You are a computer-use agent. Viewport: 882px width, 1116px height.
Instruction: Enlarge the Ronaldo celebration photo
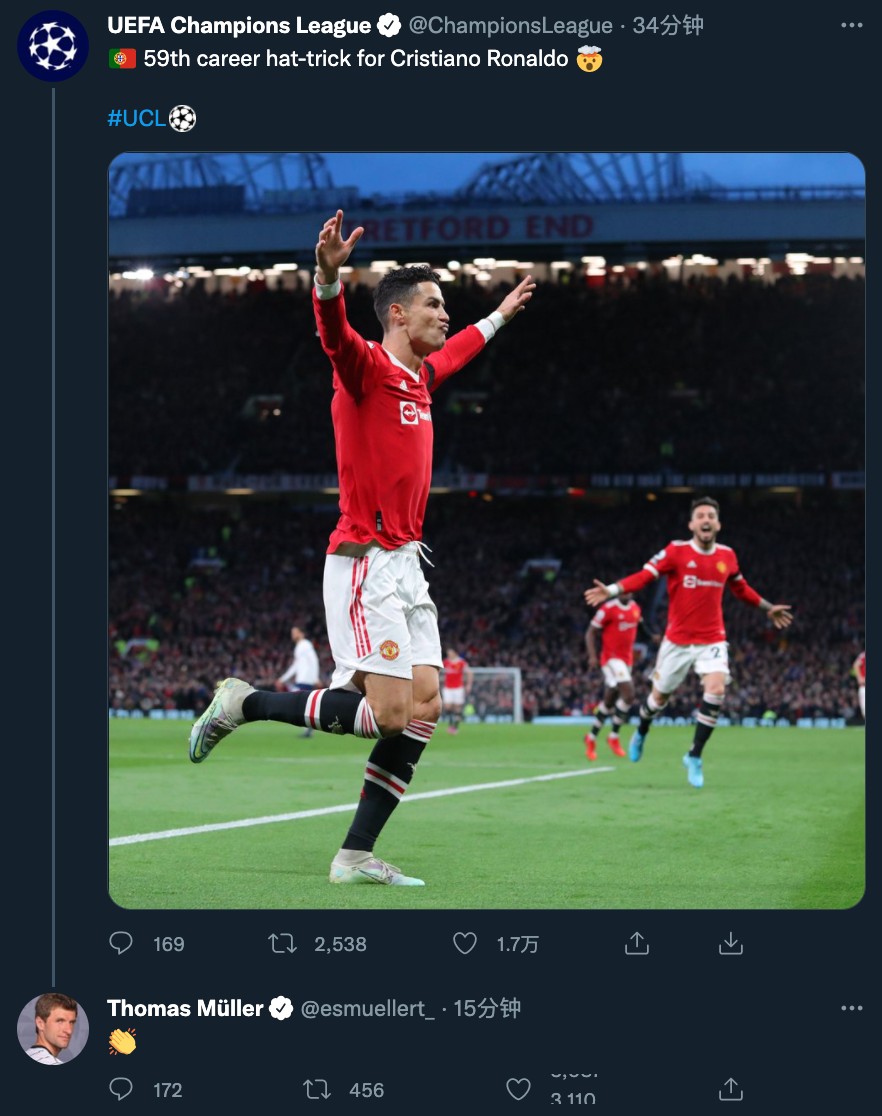click(x=486, y=530)
